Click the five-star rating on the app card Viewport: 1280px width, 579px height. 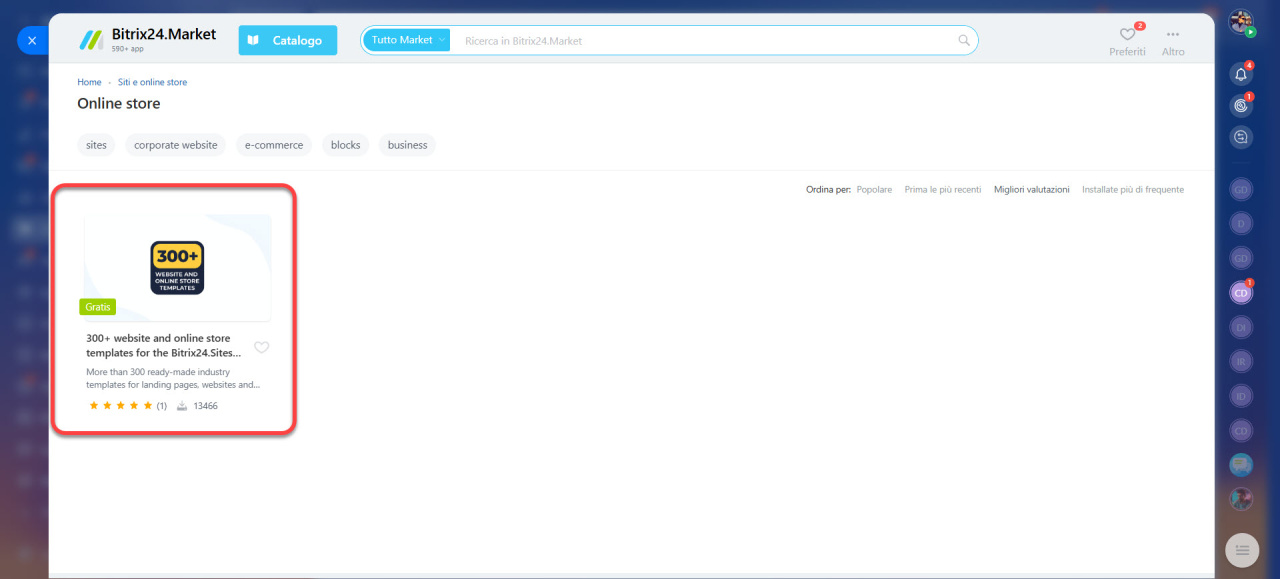point(121,406)
